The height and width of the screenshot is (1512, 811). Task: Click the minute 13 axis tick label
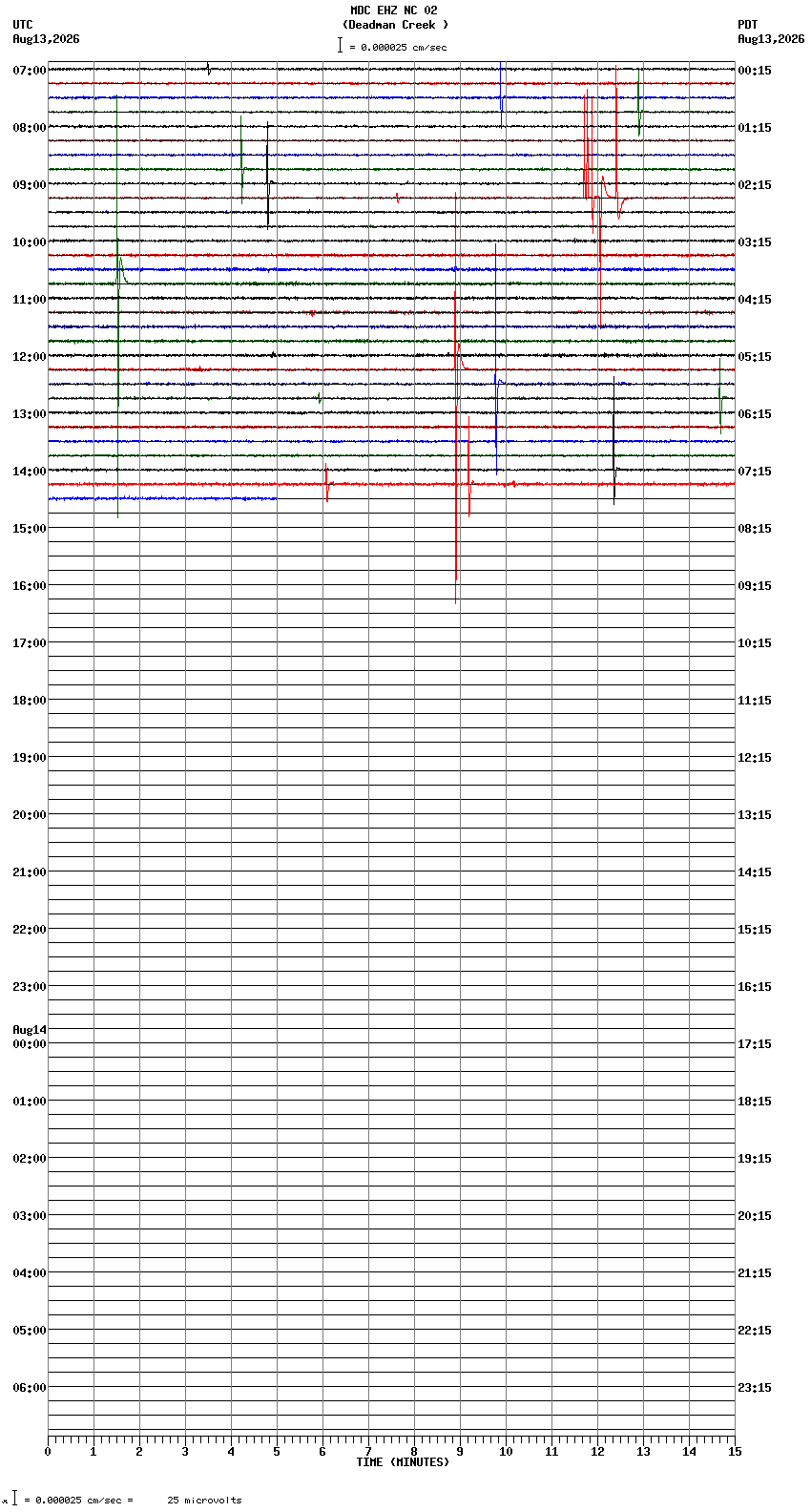pos(643,1452)
